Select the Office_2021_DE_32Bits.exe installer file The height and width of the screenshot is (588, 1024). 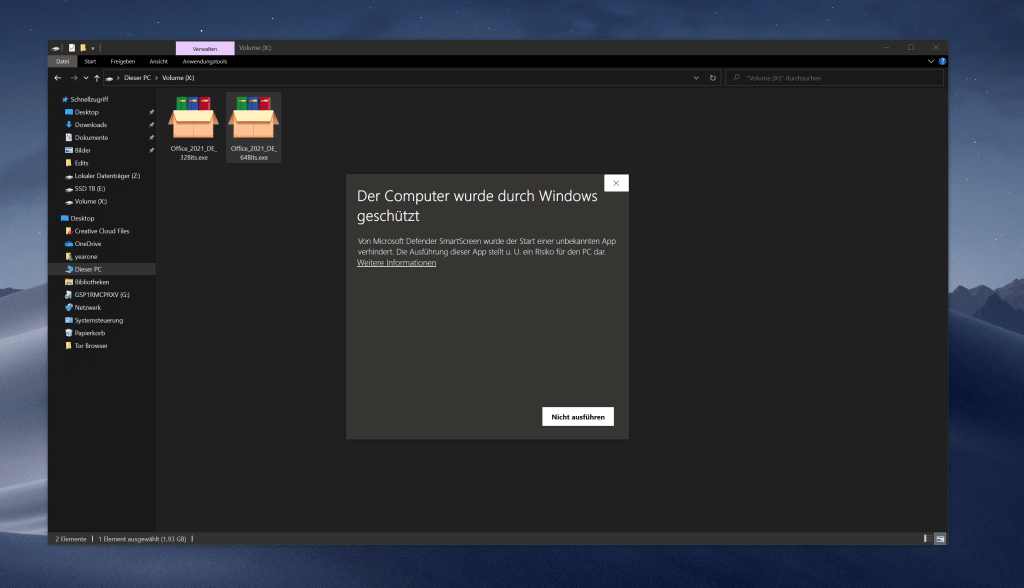coord(193,127)
